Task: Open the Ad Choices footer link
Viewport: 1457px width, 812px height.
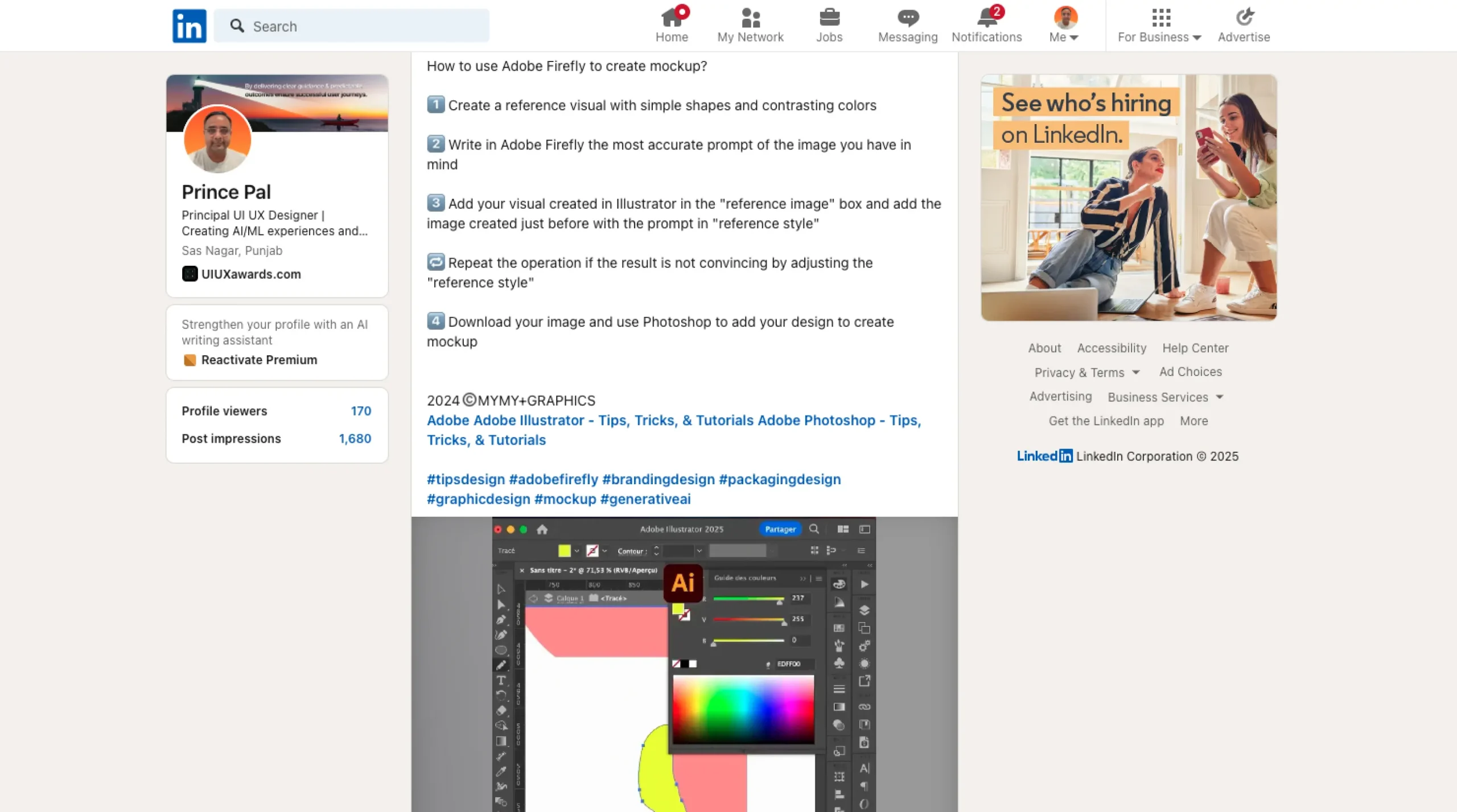Action: coord(1191,372)
